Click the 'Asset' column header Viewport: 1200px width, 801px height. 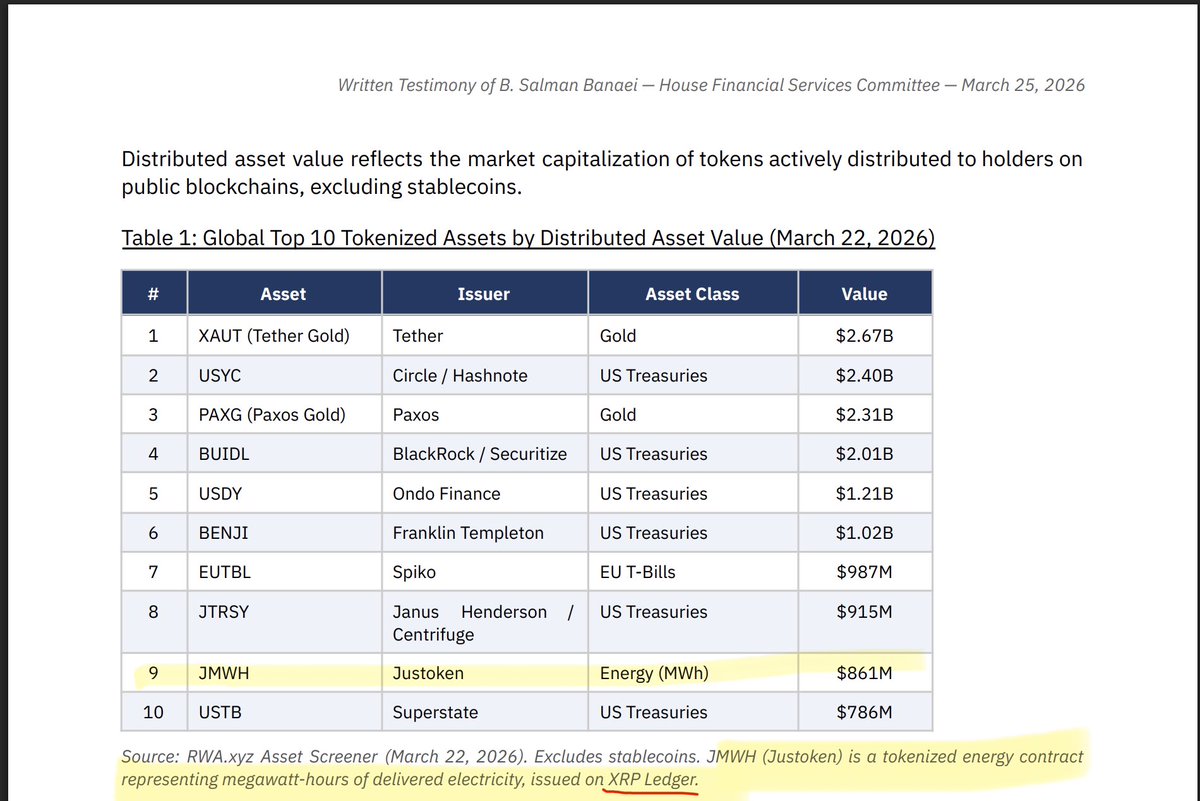click(x=283, y=294)
